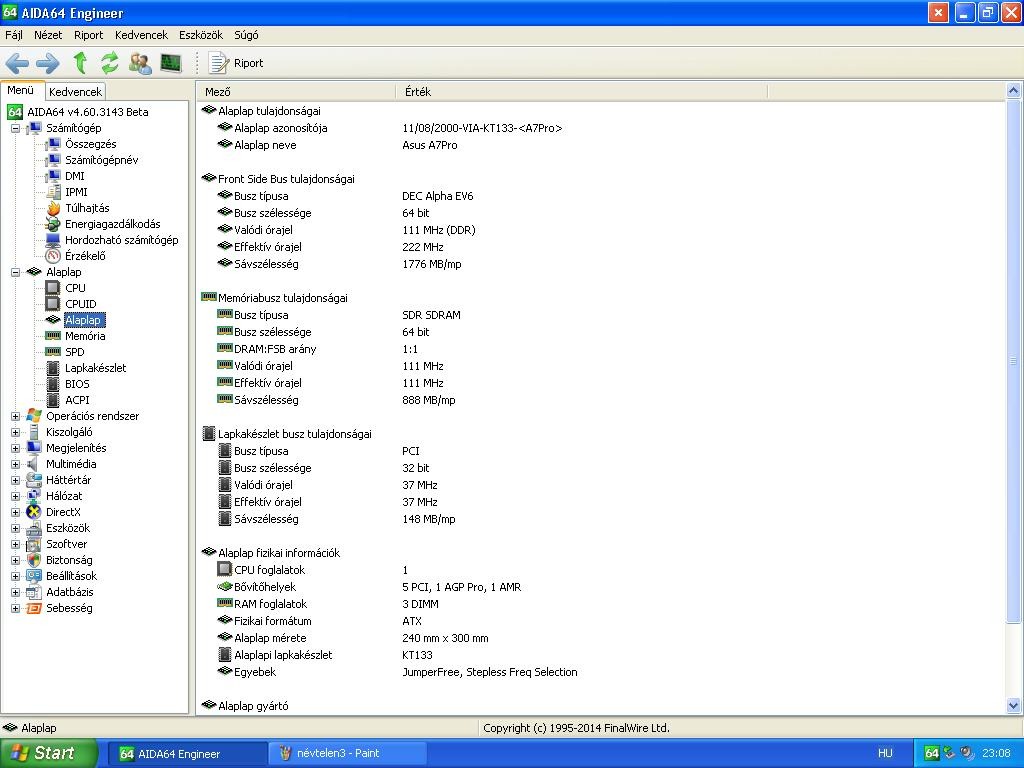The height and width of the screenshot is (768, 1024).
Task: Open the Kedvencek menu
Action: 141,35
